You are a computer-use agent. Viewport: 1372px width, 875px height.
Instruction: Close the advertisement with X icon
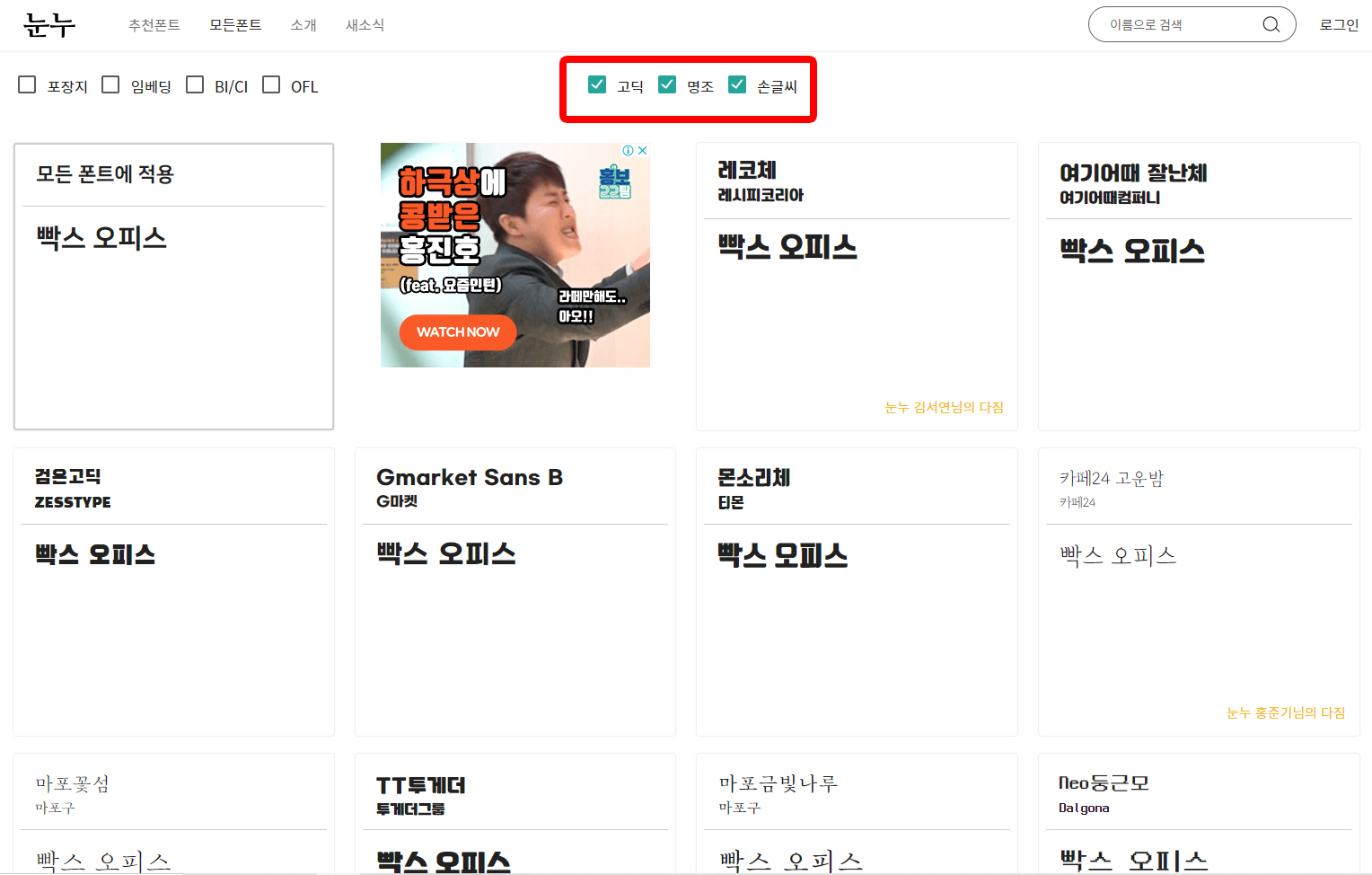point(642,151)
